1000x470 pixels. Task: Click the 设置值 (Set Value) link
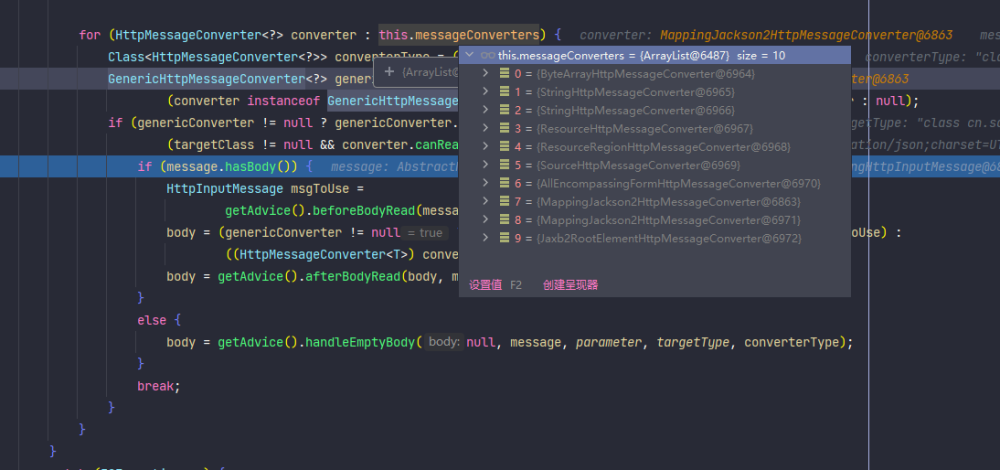pos(486,285)
